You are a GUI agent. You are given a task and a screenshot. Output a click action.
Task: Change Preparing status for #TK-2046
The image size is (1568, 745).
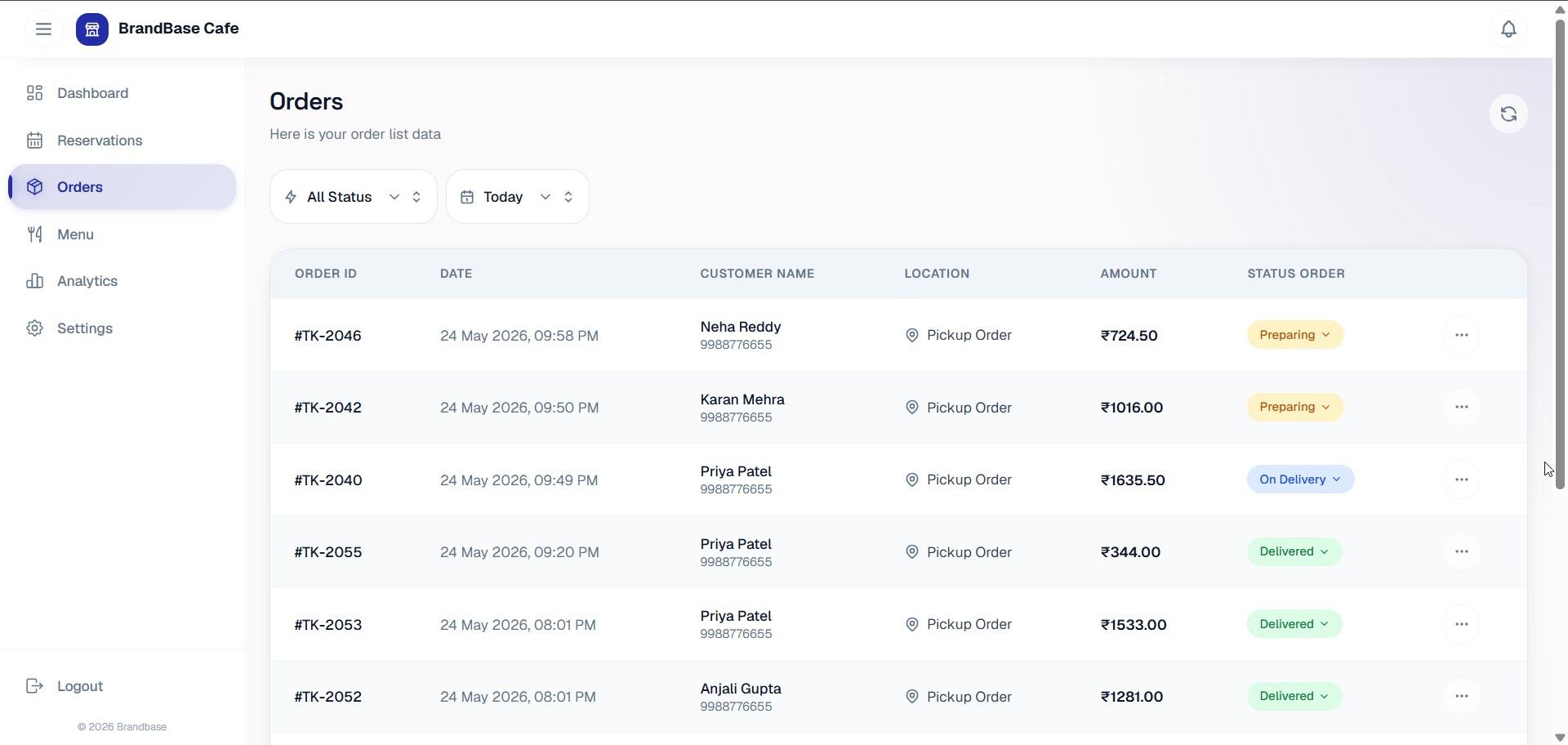[1295, 335]
